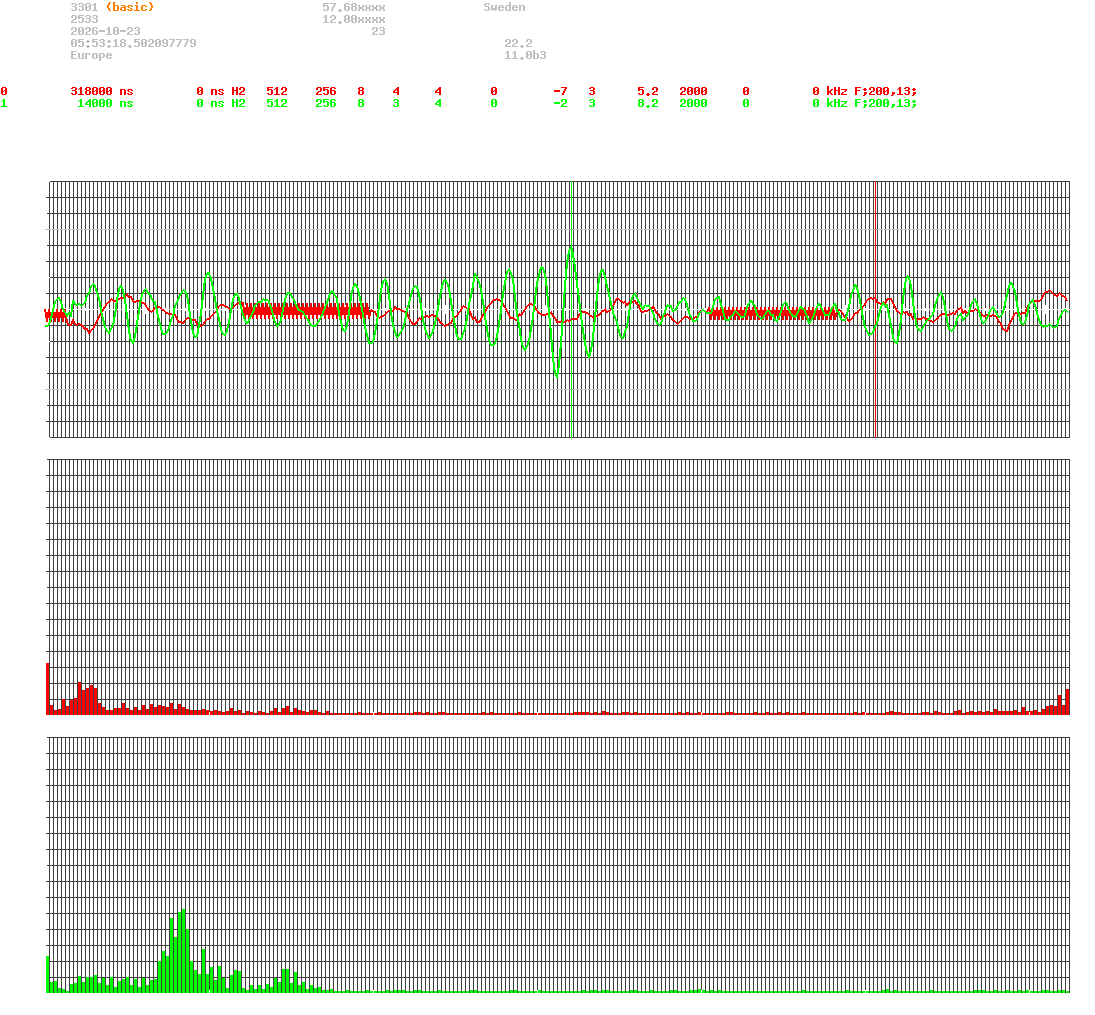Click 0 ns H2 in red row
Screen dimensions: 1095x1015
pyautogui.click(x=221, y=92)
